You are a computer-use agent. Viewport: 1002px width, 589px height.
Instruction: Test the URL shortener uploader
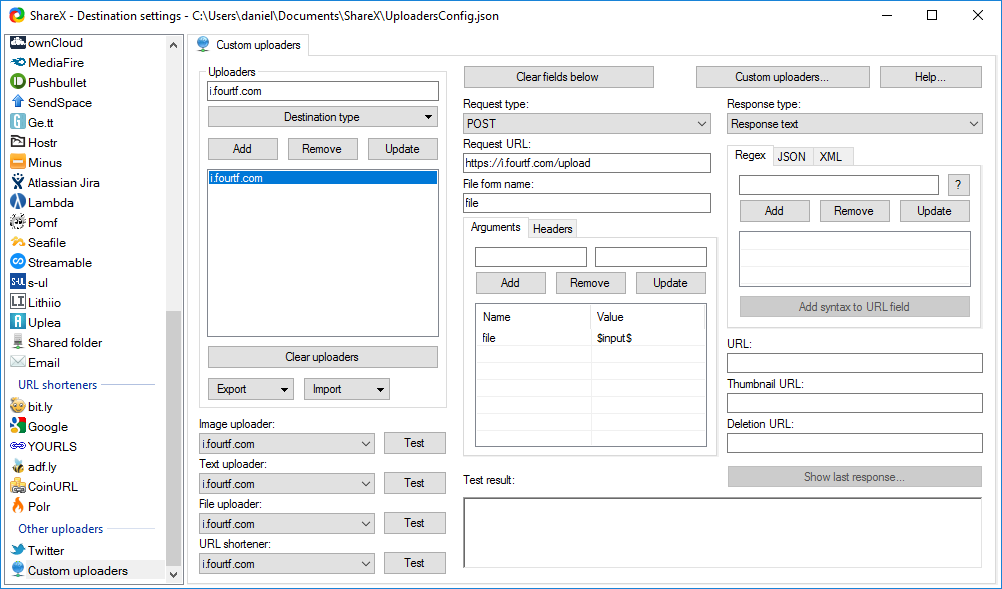[414, 563]
